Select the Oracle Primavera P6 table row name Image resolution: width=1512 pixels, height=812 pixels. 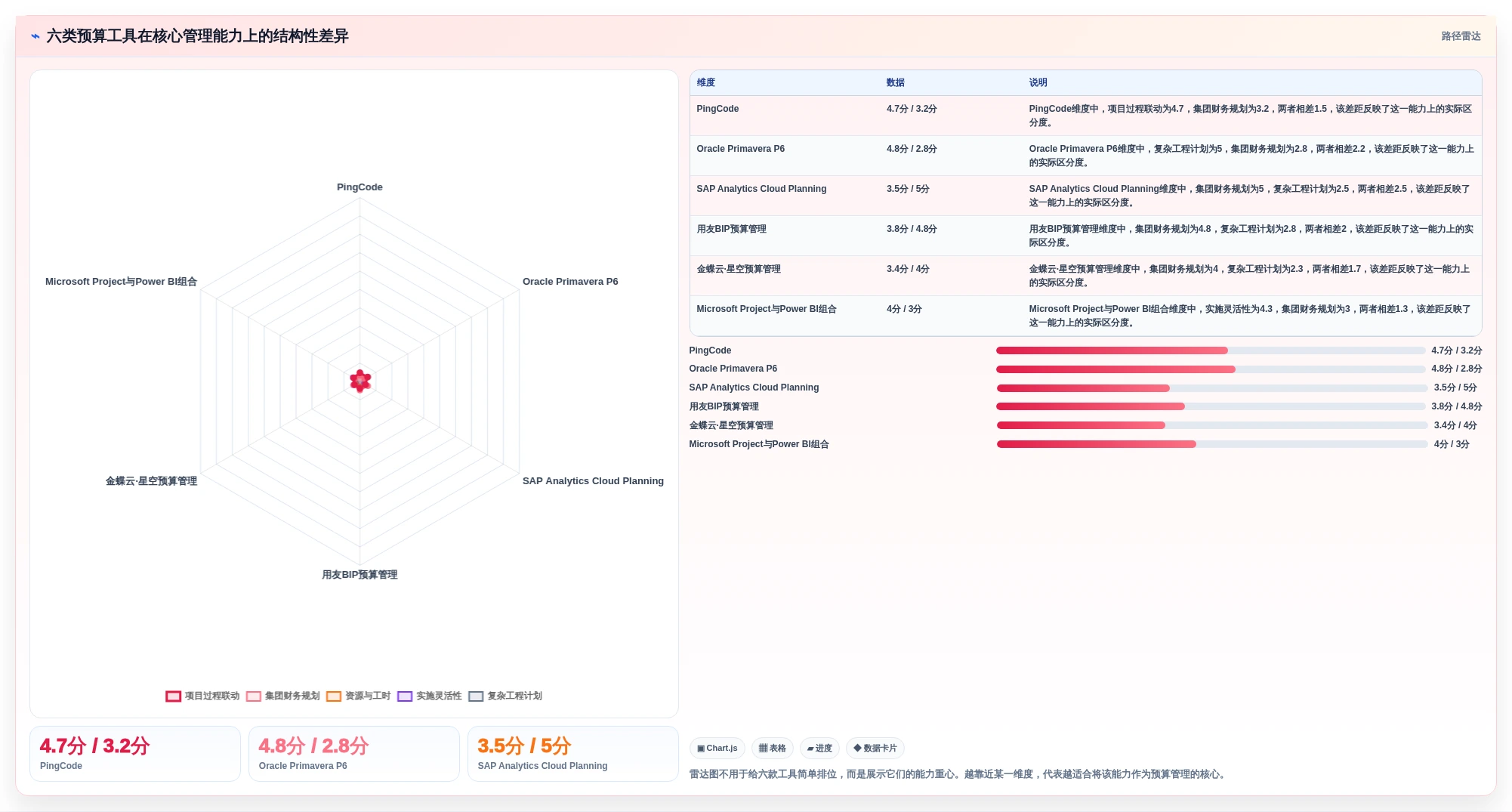740,149
